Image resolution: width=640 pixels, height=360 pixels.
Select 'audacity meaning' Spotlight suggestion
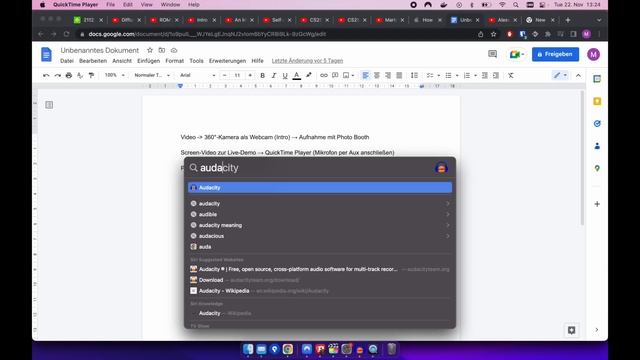320,225
